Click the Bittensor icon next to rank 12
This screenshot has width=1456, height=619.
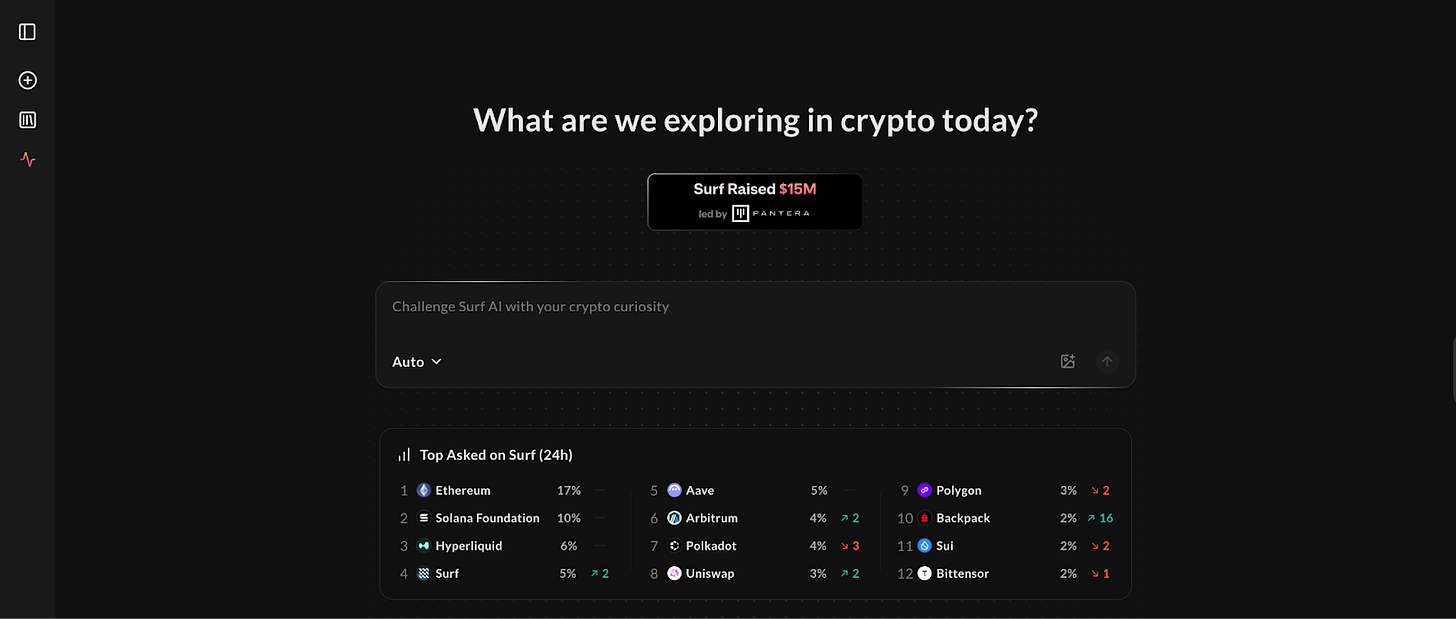(925, 573)
